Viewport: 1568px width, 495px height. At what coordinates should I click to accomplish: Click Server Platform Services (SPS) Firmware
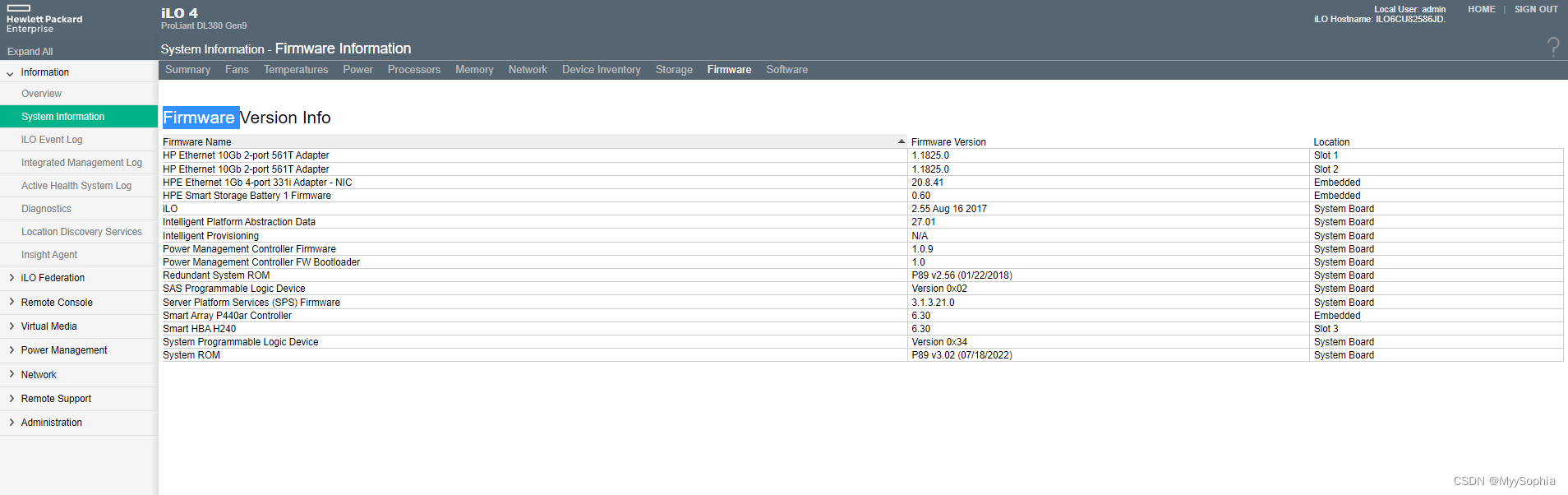click(251, 303)
